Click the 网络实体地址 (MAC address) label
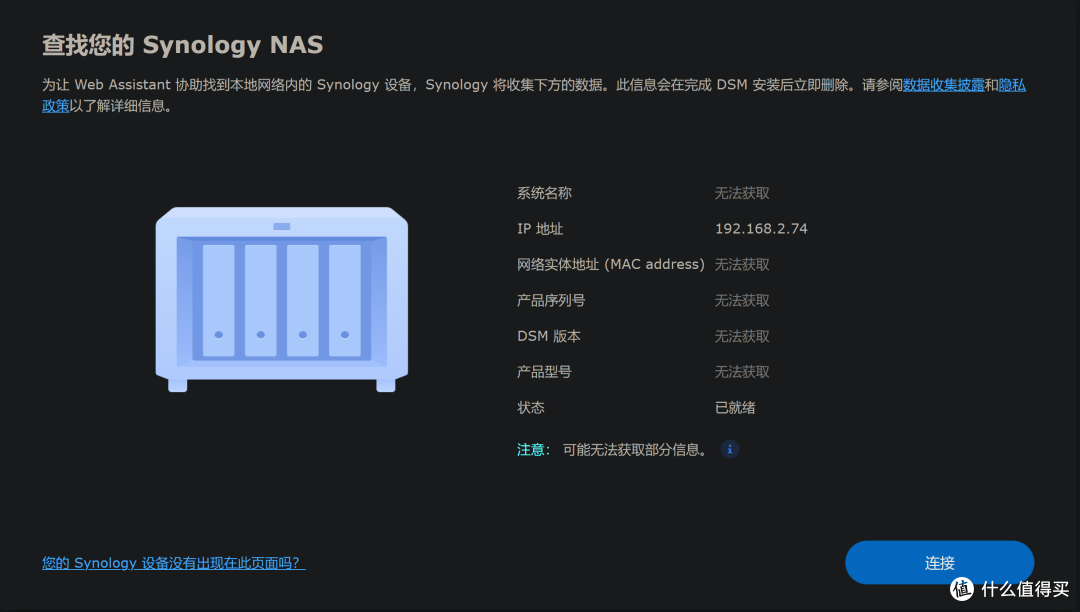1080x612 pixels. pyautogui.click(x=611, y=264)
